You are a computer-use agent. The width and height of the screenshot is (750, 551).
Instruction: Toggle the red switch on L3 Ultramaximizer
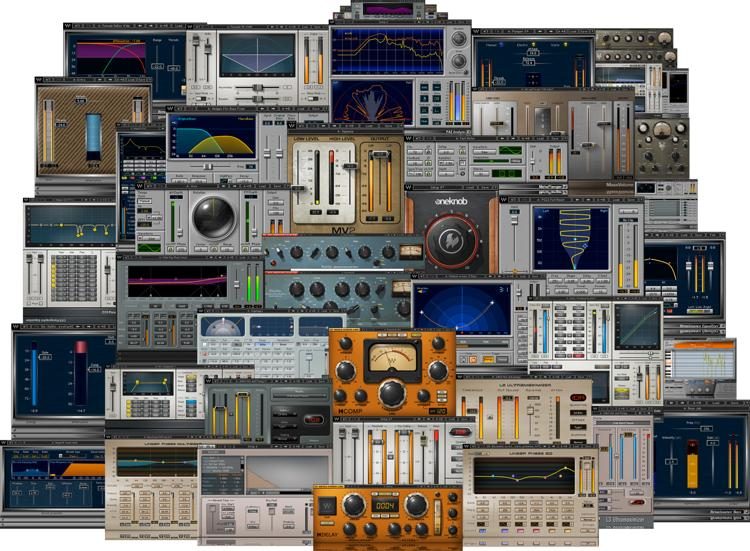click(x=637, y=502)
